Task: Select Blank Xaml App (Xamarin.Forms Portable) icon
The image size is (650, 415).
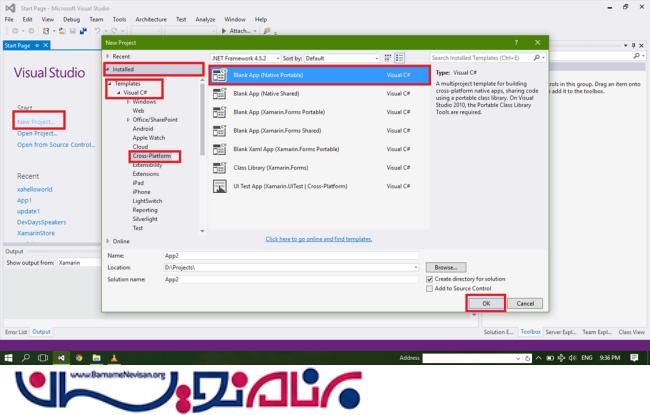Action: click(x=219, y=149)
